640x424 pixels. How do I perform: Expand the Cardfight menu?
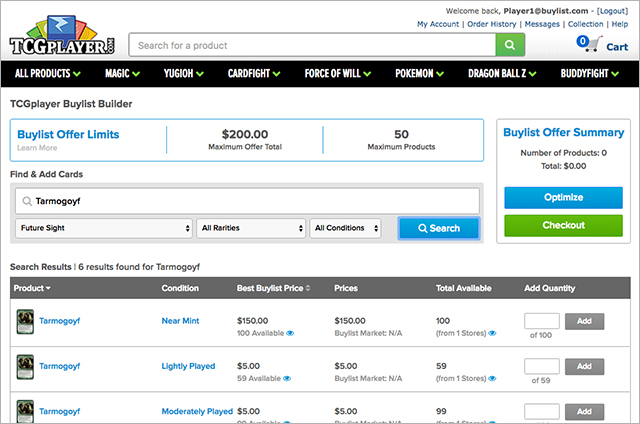(x=254, y=73)
